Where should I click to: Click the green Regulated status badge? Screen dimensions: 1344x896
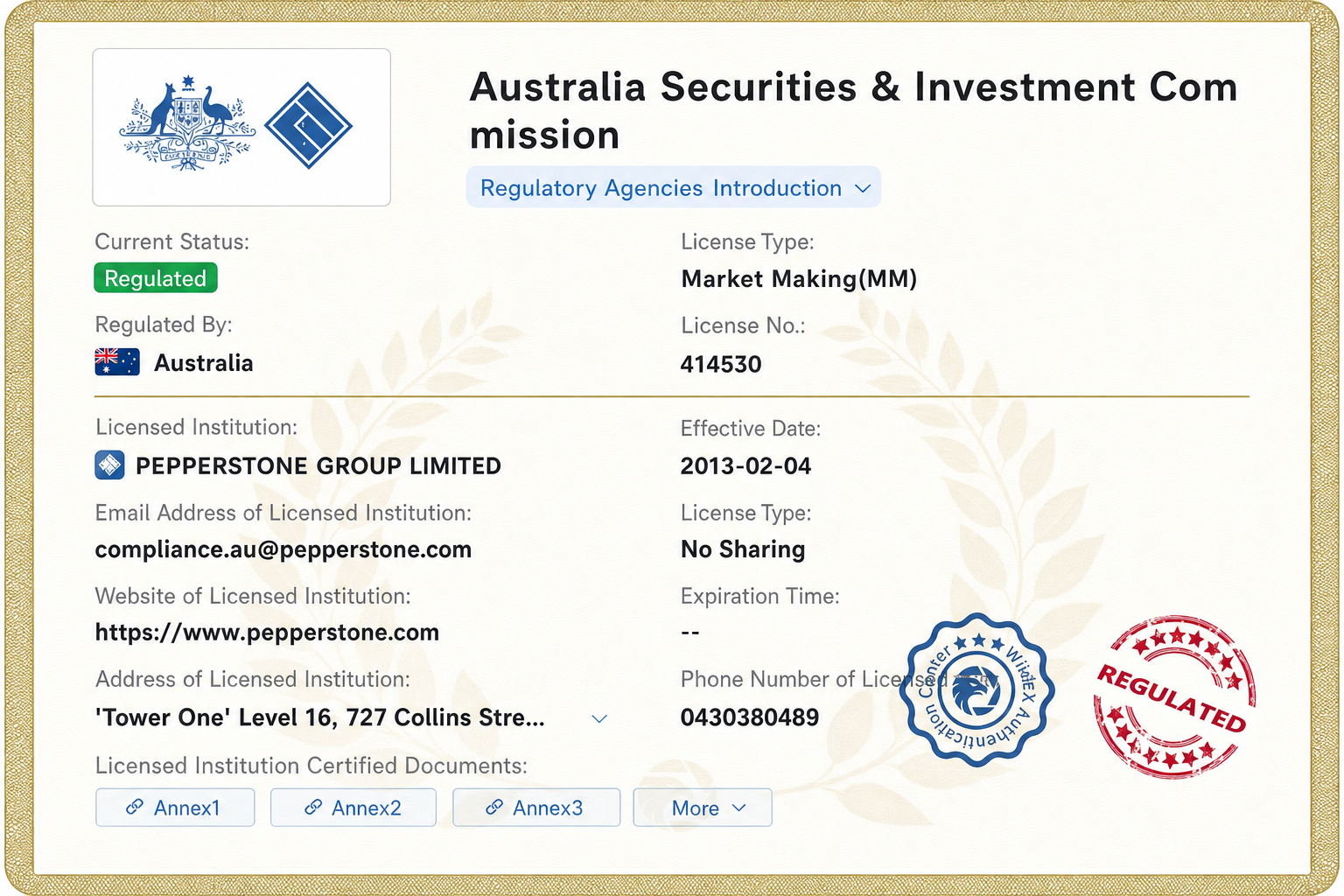point(156,278)
